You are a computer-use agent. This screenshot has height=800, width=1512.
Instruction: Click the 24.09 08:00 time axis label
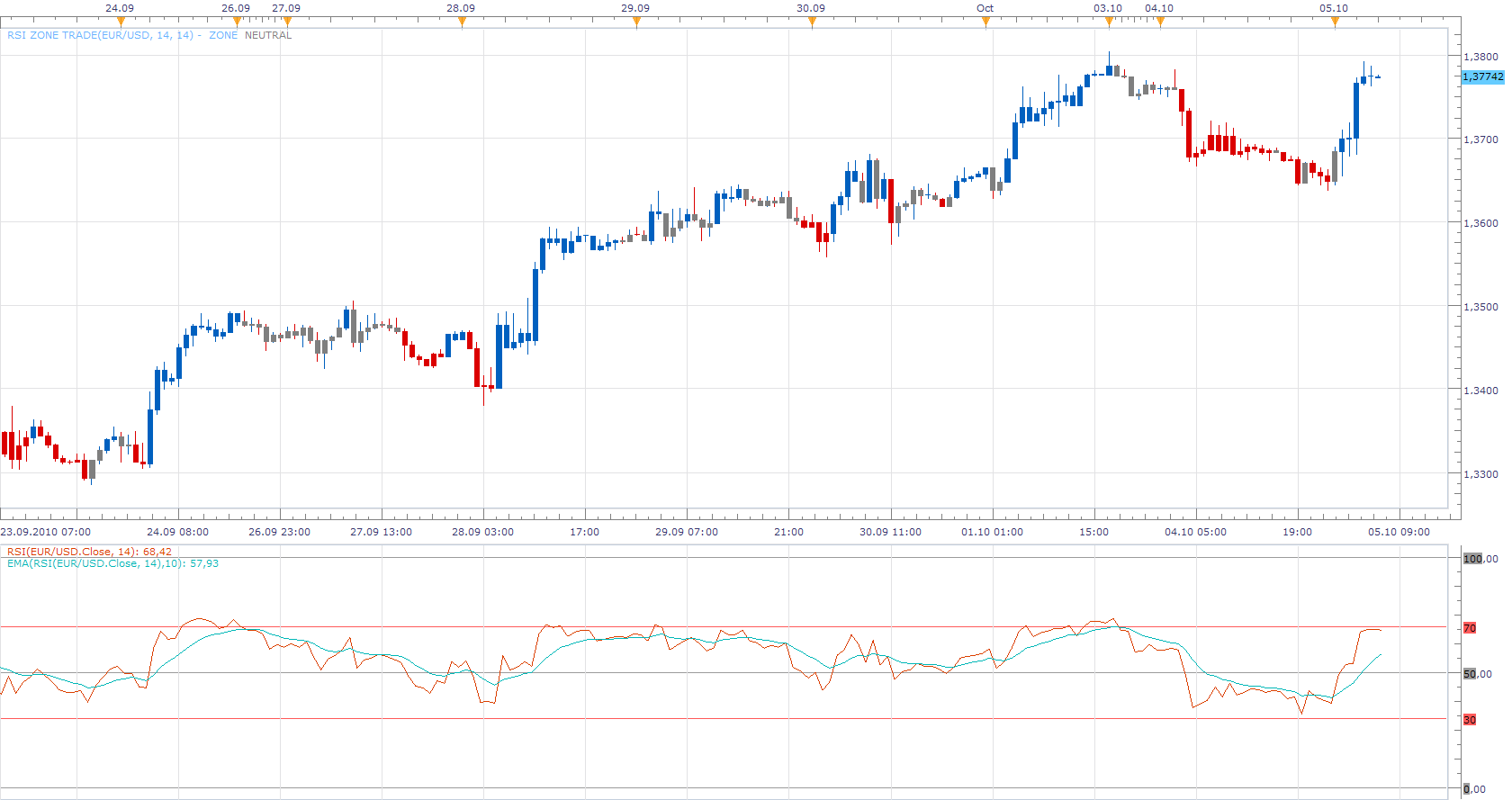(178, 532)
